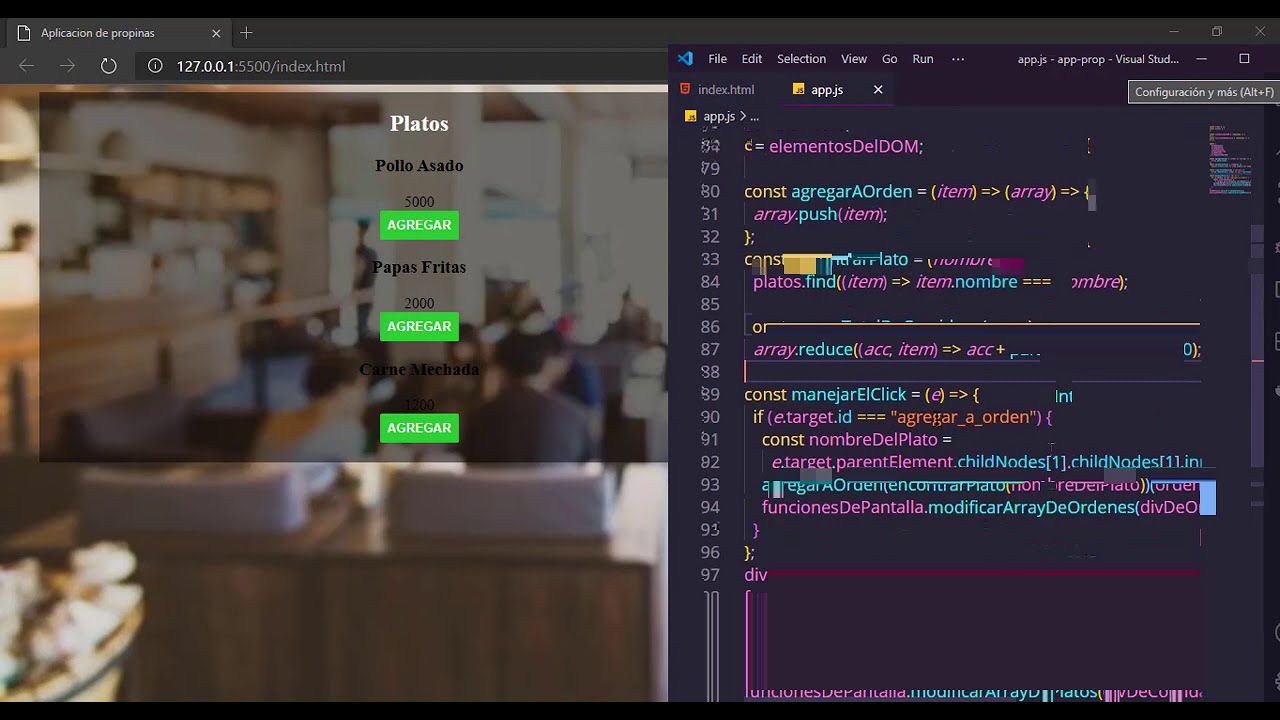Click app.js in the breadcrumb path
The width and height of the screenshot is (1280, 720).
pos(719,116)
